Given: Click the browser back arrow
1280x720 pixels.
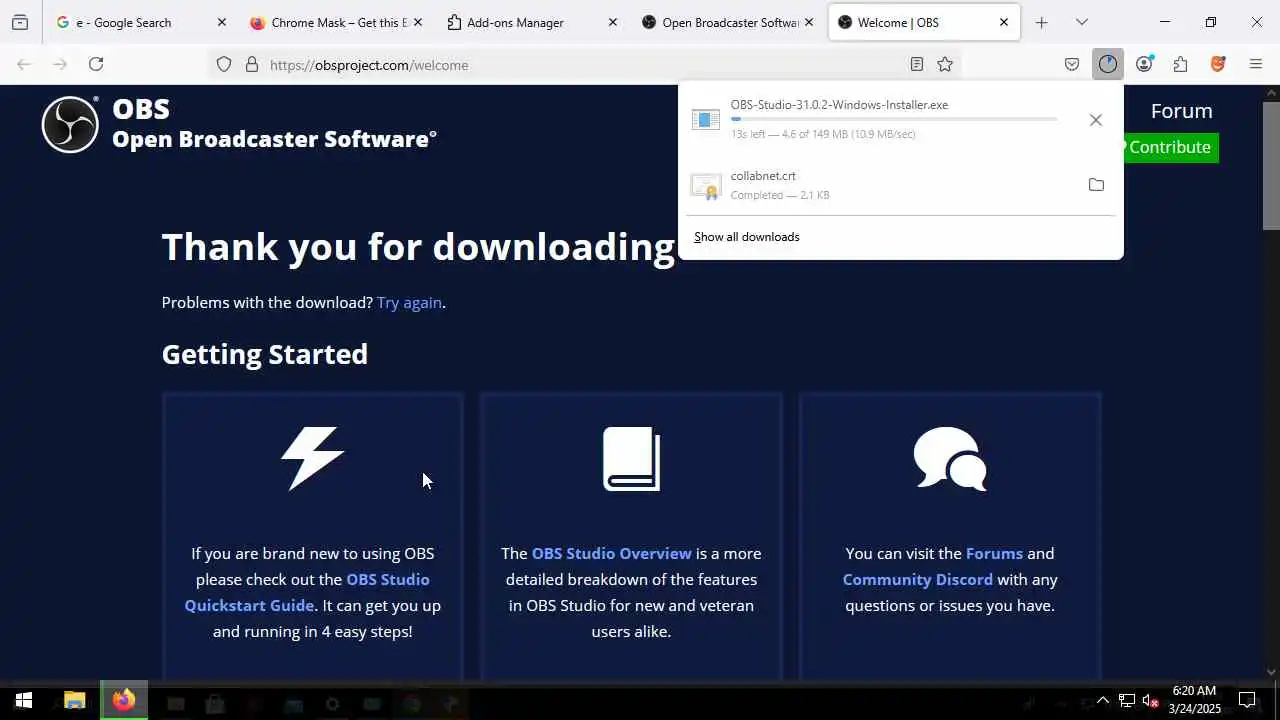Looking at the screenshot, I should point(24,64).
